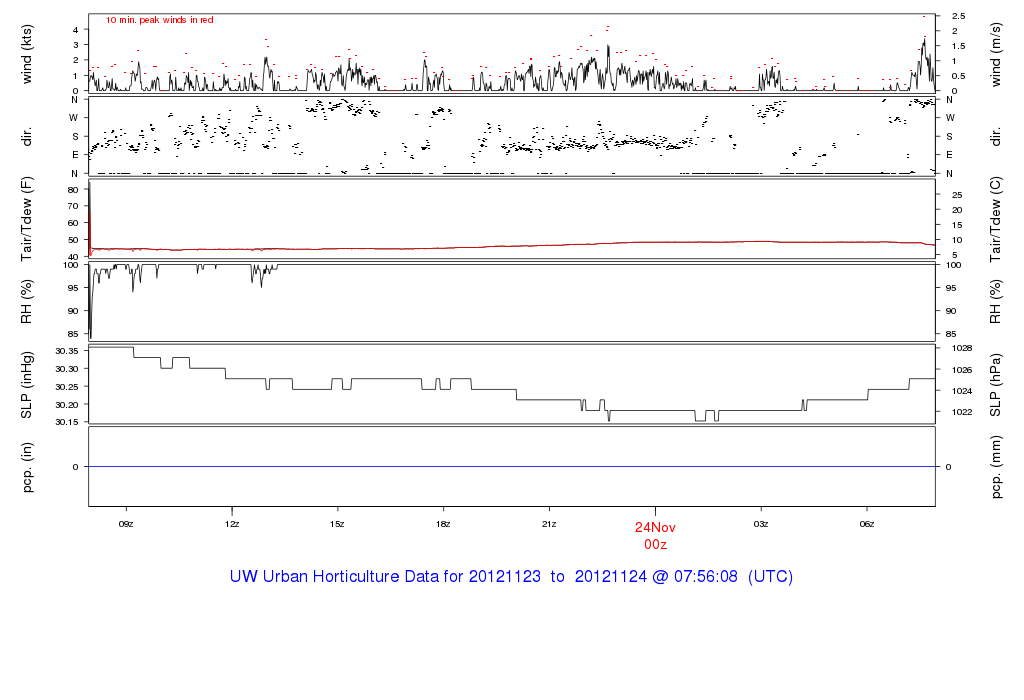This screenshot has height=700, width=1024.
Task: Click the 'wind (m/s)' right axis label
Action: click(x=995, y=54)
